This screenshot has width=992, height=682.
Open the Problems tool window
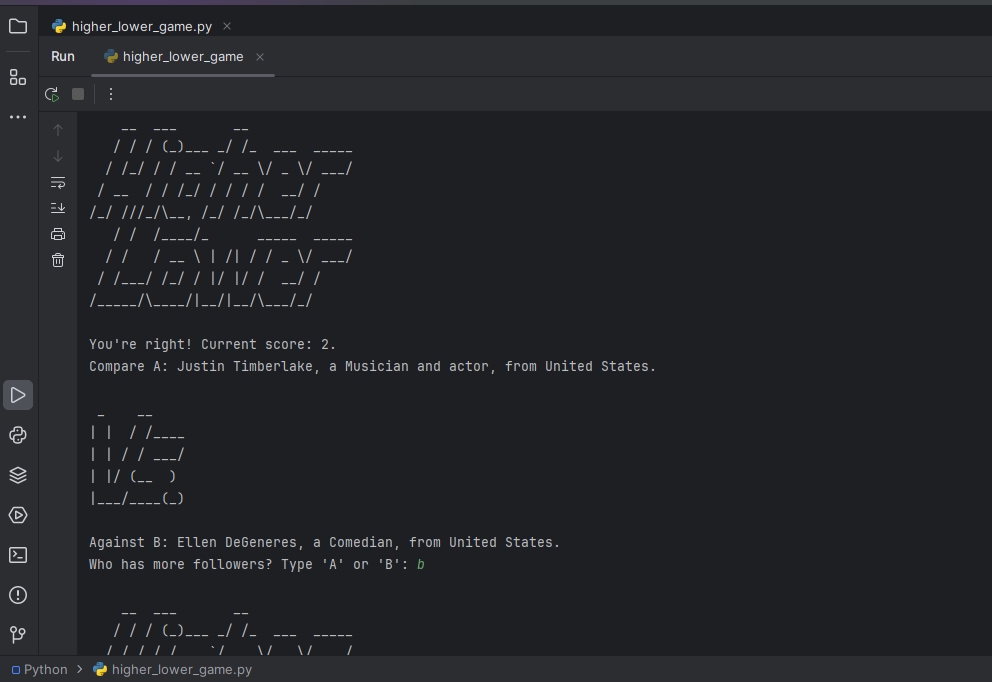coord(18,595)
